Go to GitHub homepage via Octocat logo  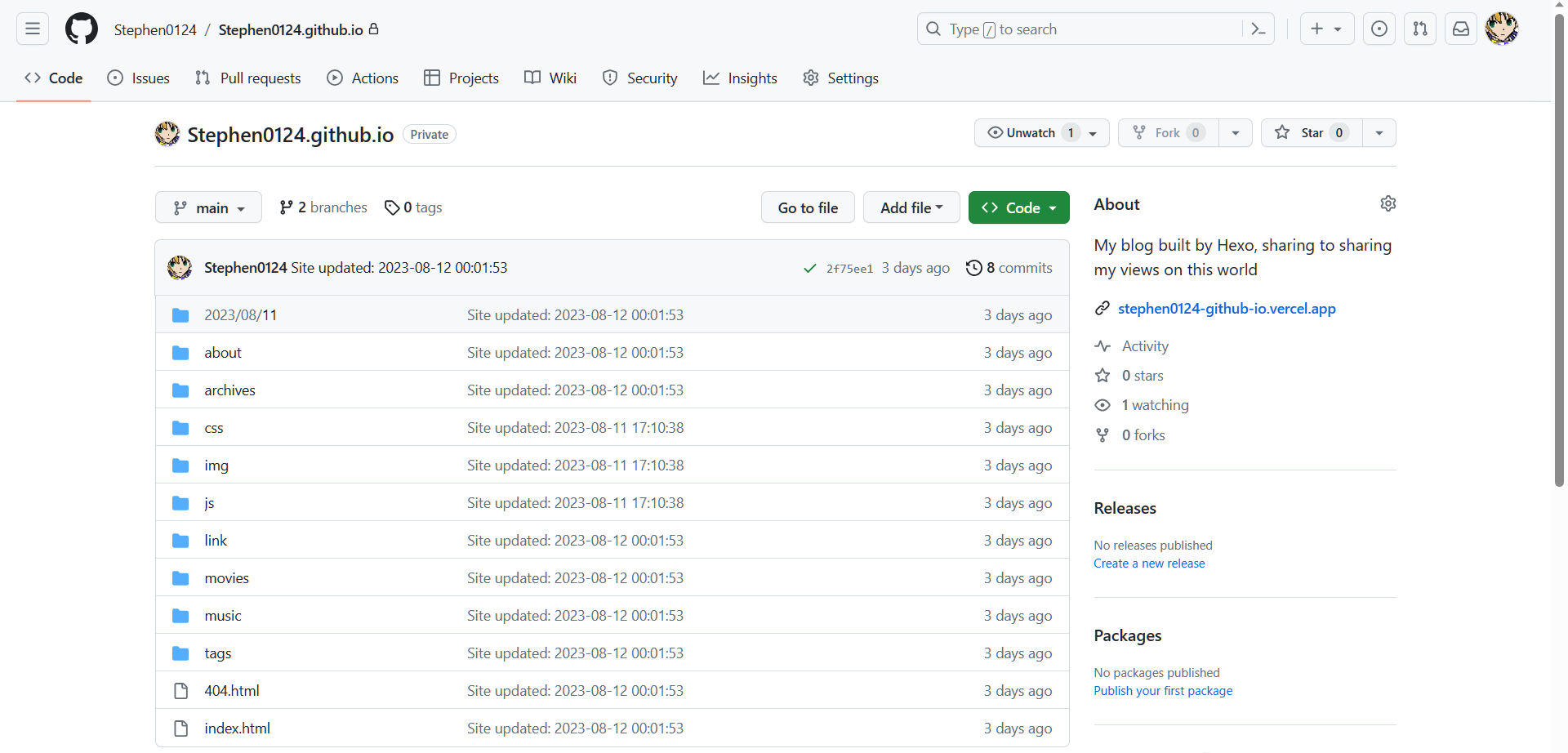[x=82, y=29]
